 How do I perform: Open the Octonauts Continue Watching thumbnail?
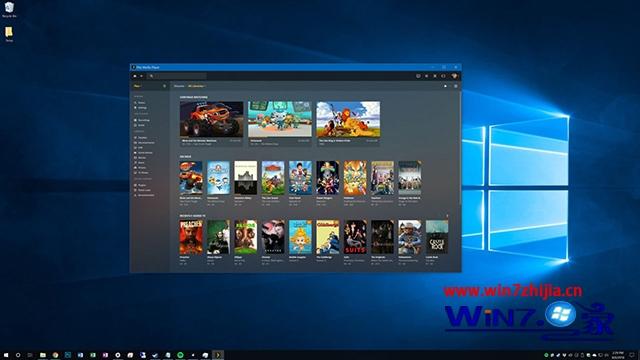[280, 119]
